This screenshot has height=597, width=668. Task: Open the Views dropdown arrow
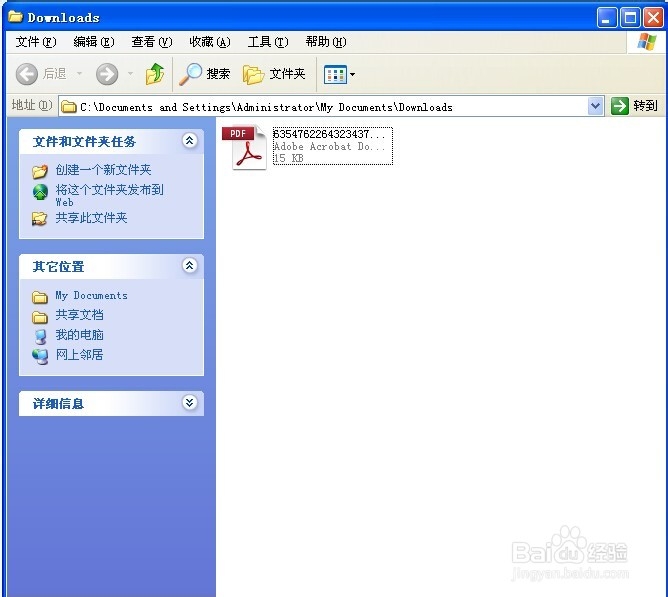coord(352,75)
